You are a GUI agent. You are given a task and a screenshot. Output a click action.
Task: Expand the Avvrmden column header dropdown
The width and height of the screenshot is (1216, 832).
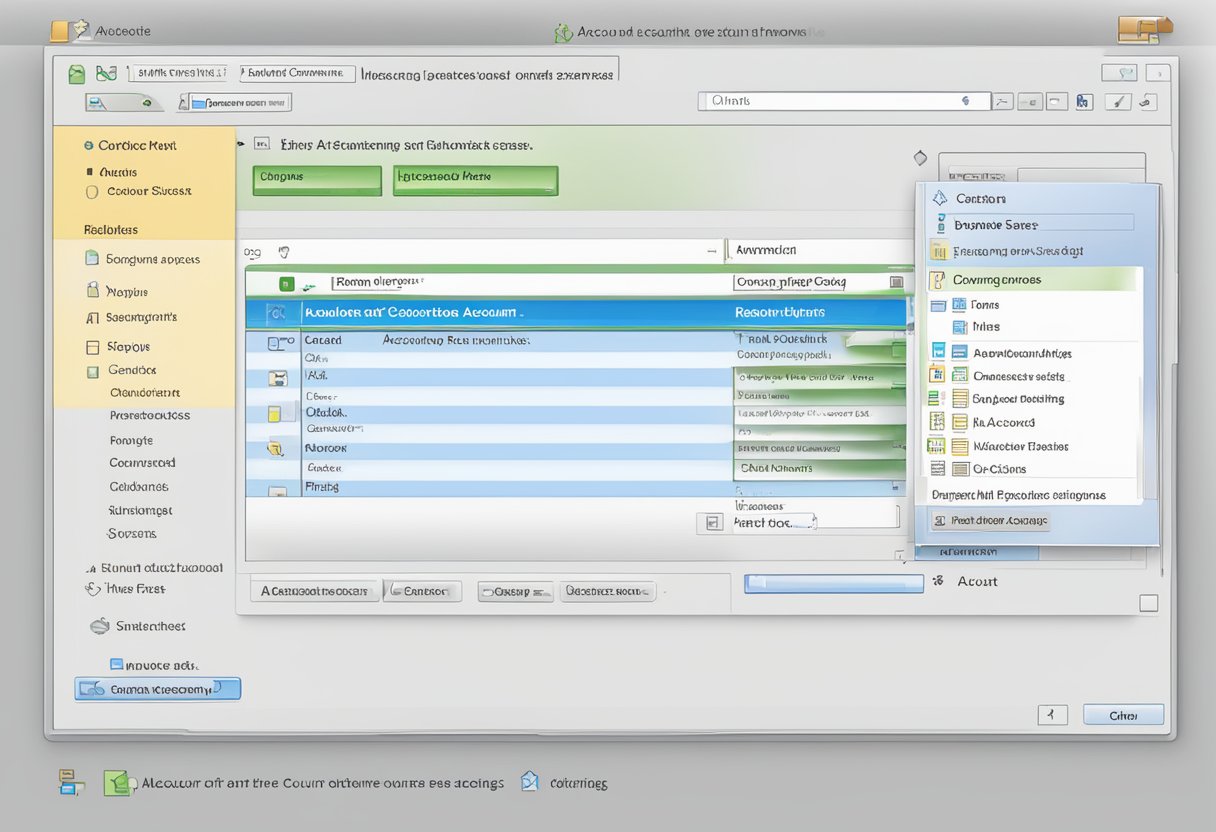tap(723, 250)
